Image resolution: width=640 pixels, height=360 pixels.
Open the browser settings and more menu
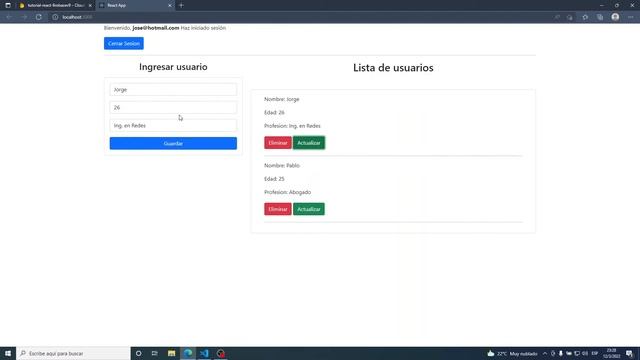coord(631,17)
